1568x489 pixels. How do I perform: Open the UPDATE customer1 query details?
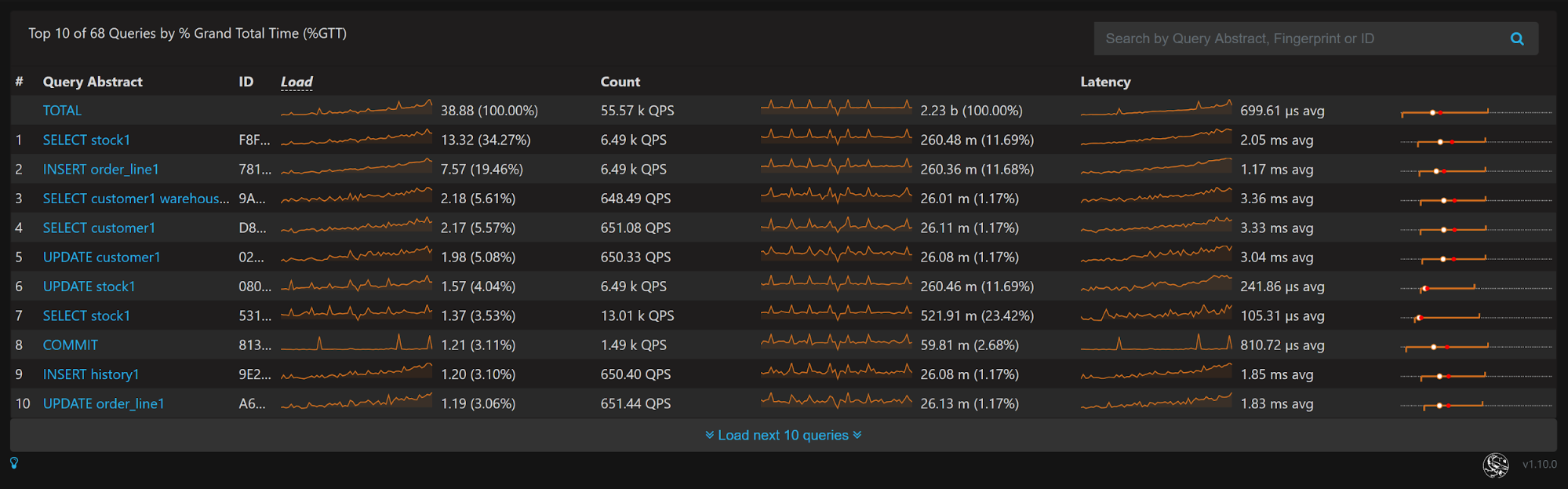[x=101, y=257]
